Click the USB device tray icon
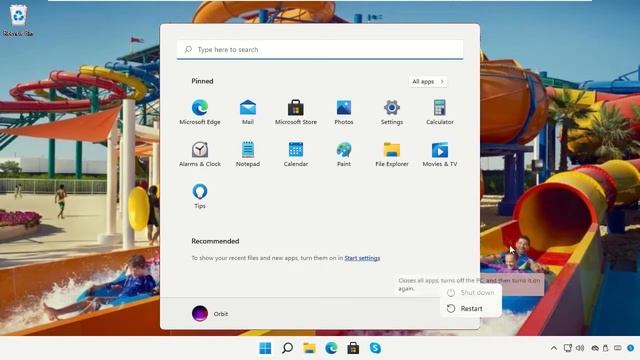 606,348
